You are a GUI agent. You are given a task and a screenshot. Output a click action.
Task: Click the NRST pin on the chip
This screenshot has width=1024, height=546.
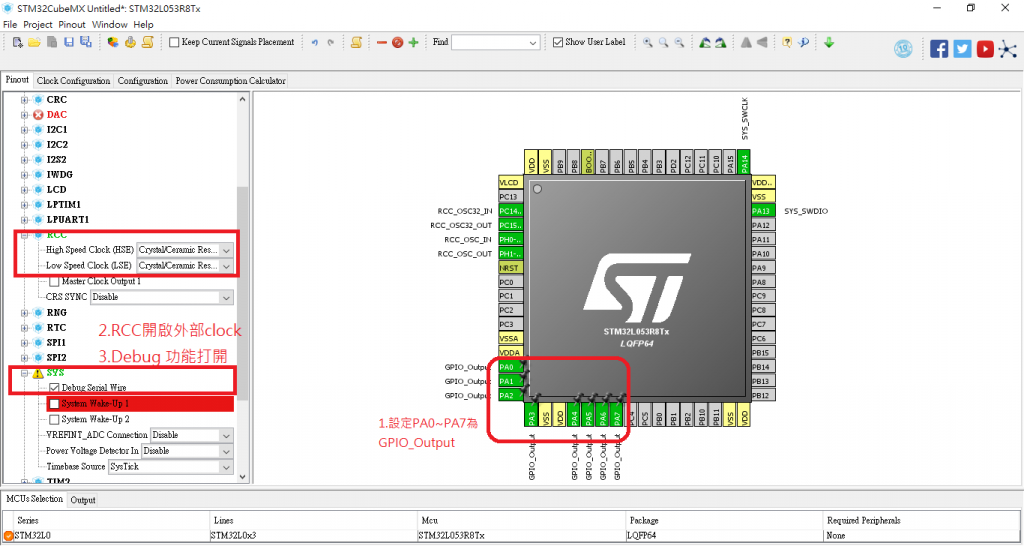point(510,268)
